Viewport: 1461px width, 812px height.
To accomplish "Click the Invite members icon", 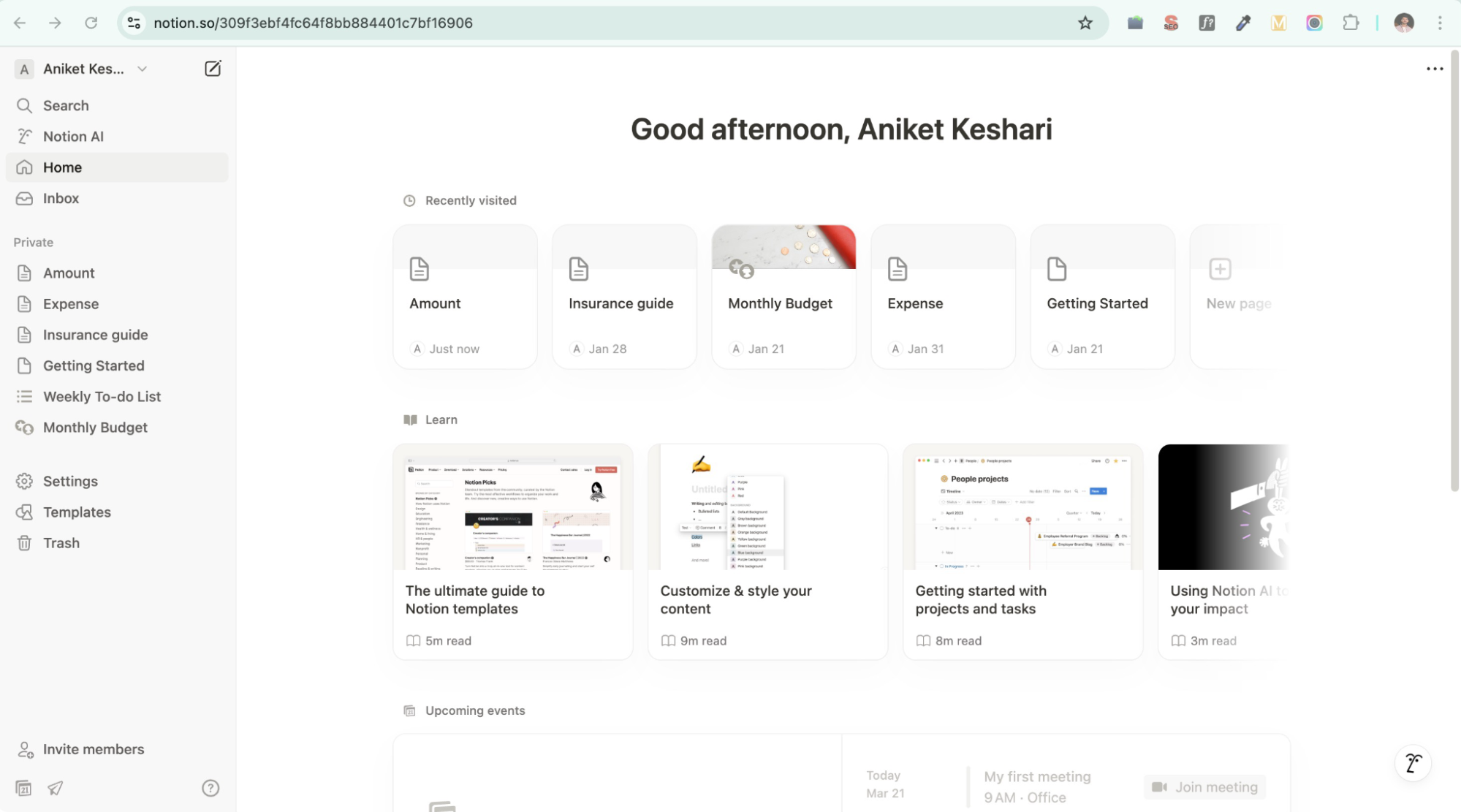I will [26, 748].
